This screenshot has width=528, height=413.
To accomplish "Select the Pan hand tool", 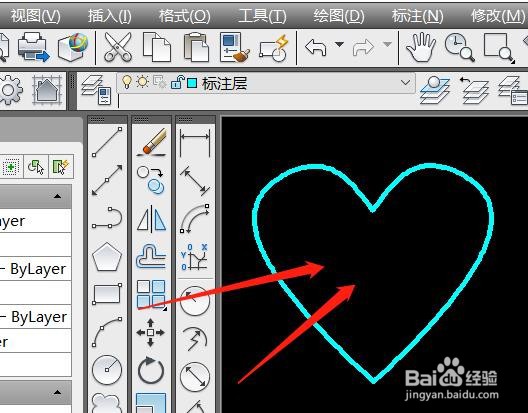I will tap(421, 47).
